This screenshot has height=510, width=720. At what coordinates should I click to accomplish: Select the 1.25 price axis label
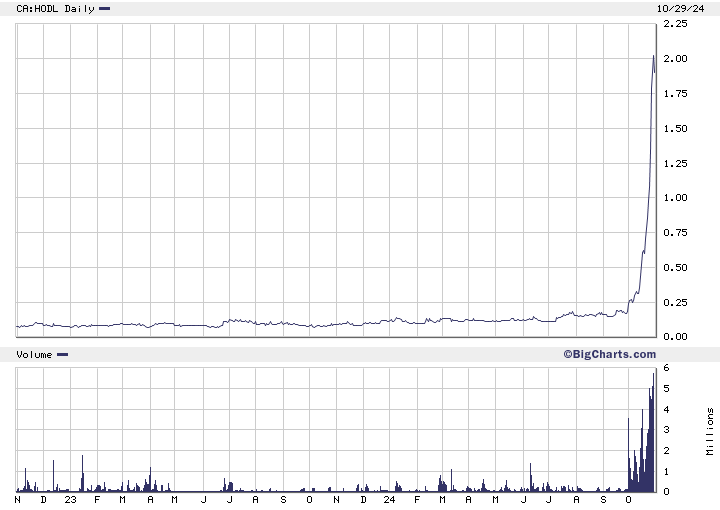point(675,163)
